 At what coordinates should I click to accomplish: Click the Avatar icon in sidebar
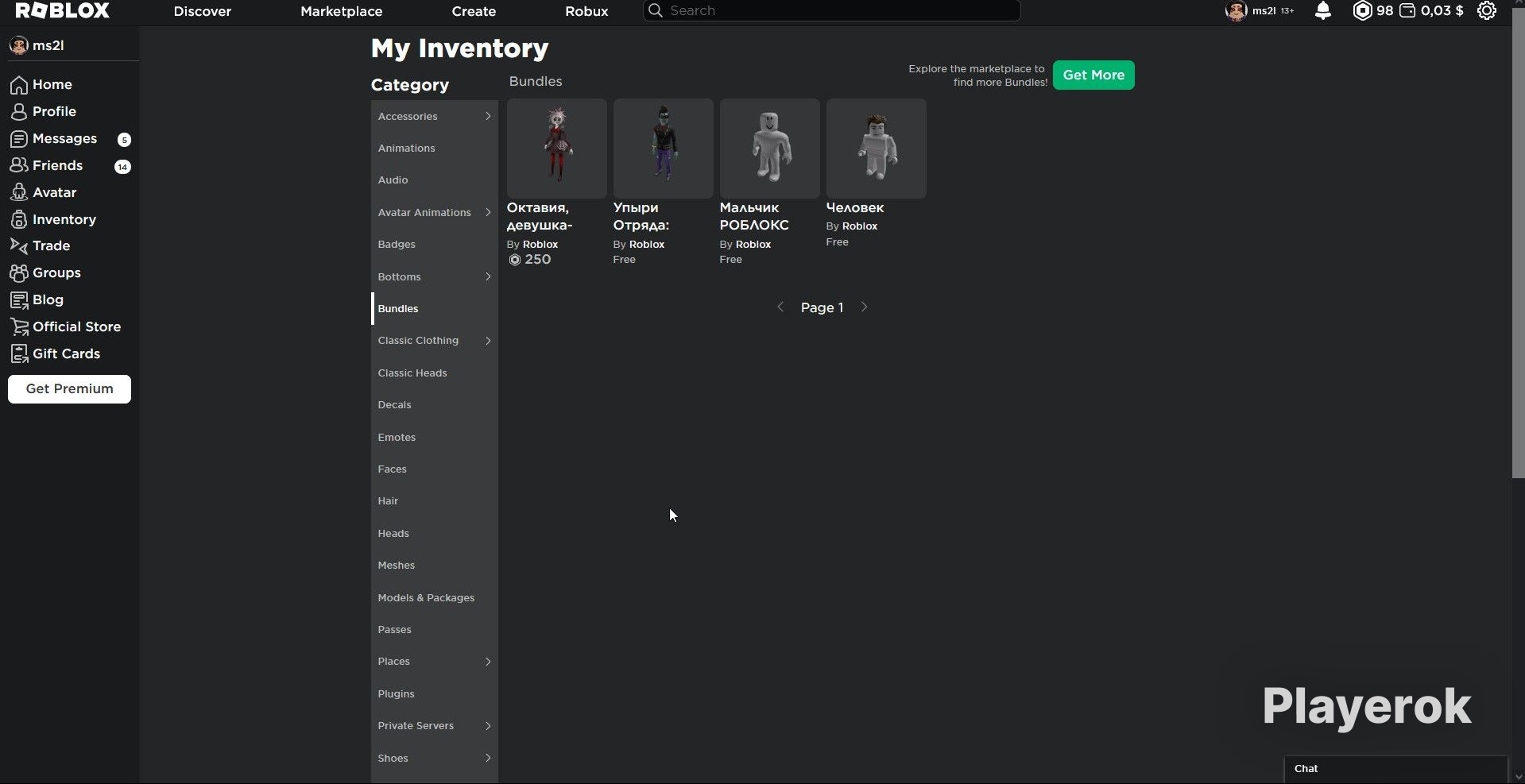coord(19,192)
